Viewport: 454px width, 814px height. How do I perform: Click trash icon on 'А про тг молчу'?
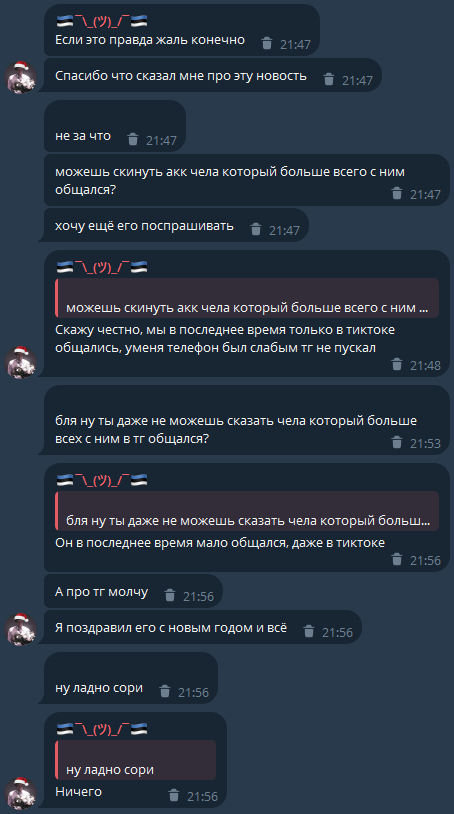tap(170, 595)
